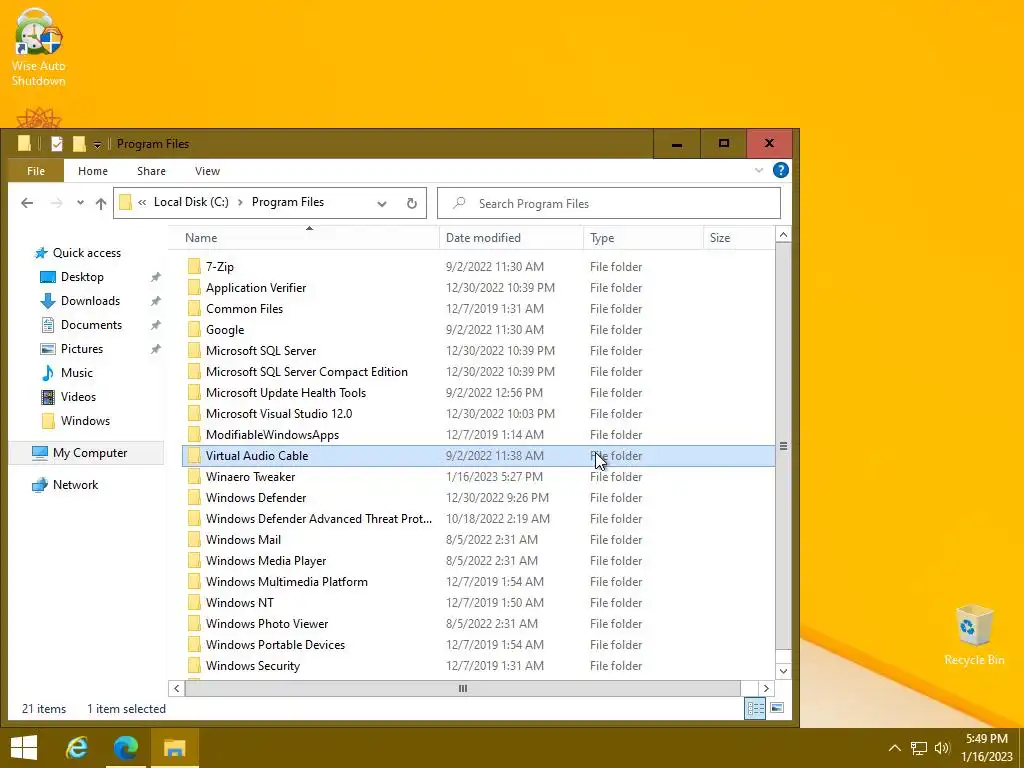Open Windows folder in navigation pane
1024x768 pixels.
point(85,421)
